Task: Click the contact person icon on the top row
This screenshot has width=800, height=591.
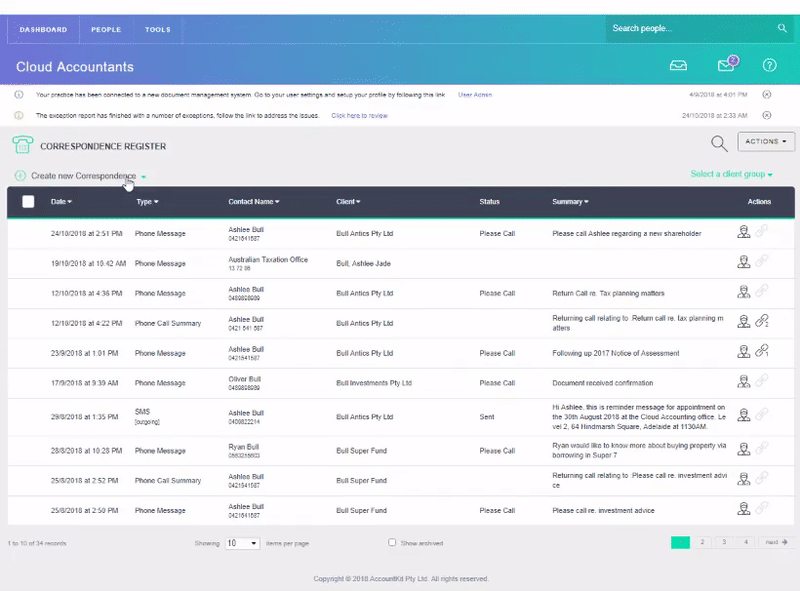Action: point(742,233)
